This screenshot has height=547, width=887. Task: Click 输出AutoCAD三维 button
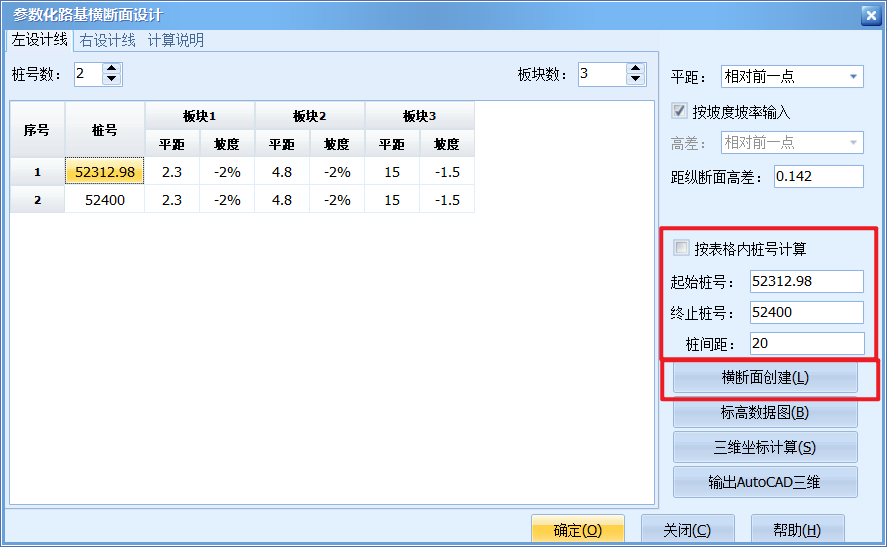point(765,482)
